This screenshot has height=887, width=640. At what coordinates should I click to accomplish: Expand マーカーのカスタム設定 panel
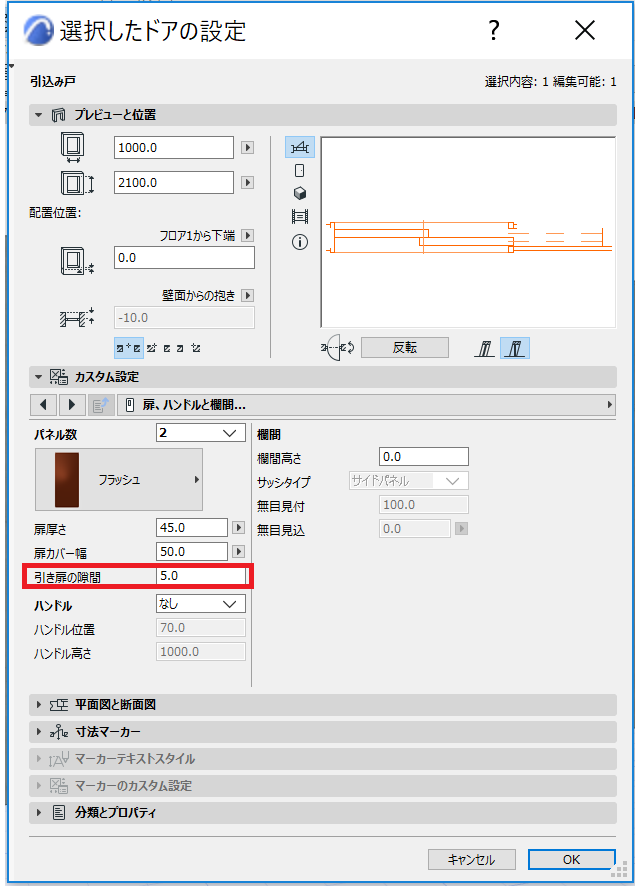[39, 786]
